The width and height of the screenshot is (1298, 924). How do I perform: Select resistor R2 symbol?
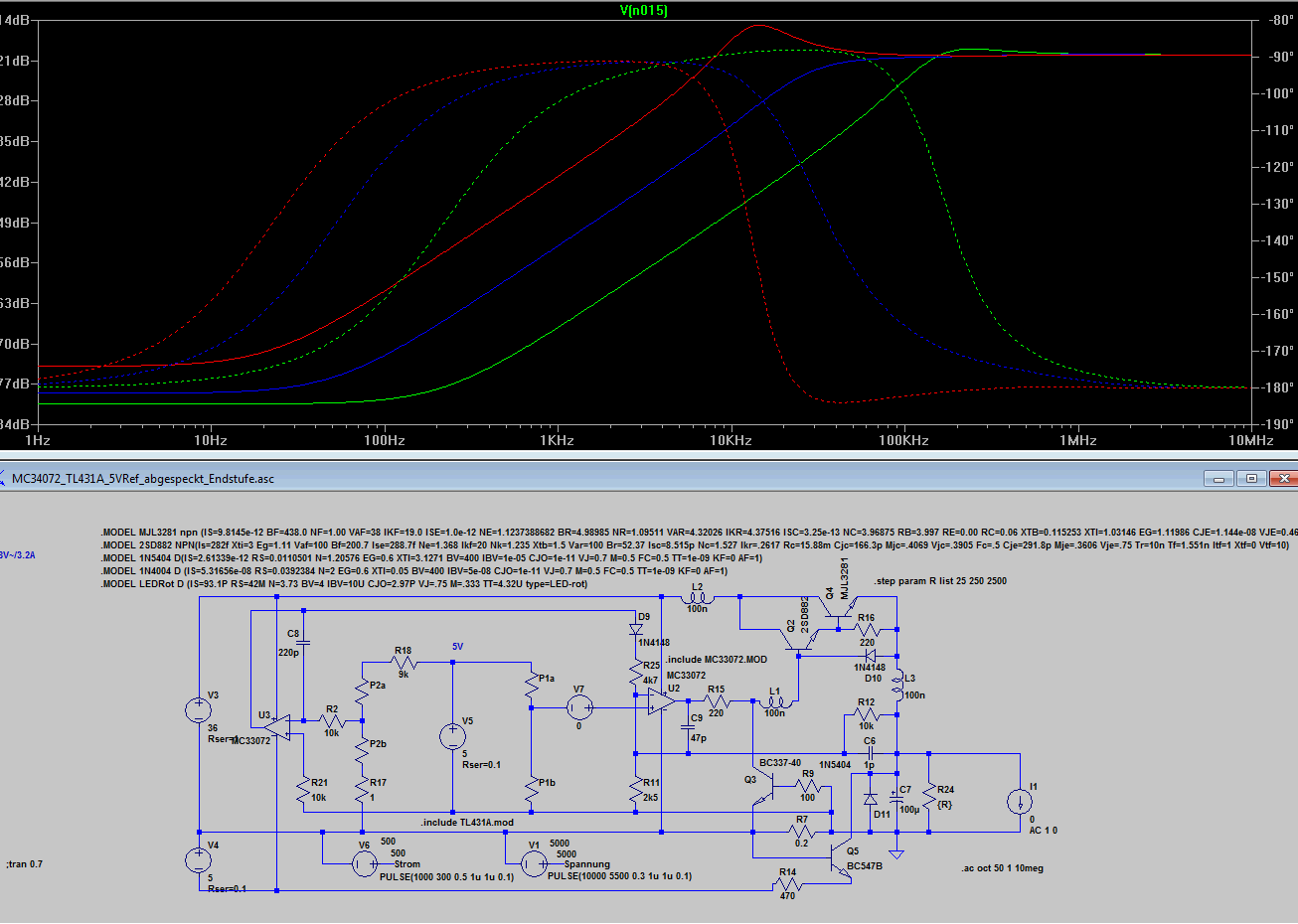332,721
